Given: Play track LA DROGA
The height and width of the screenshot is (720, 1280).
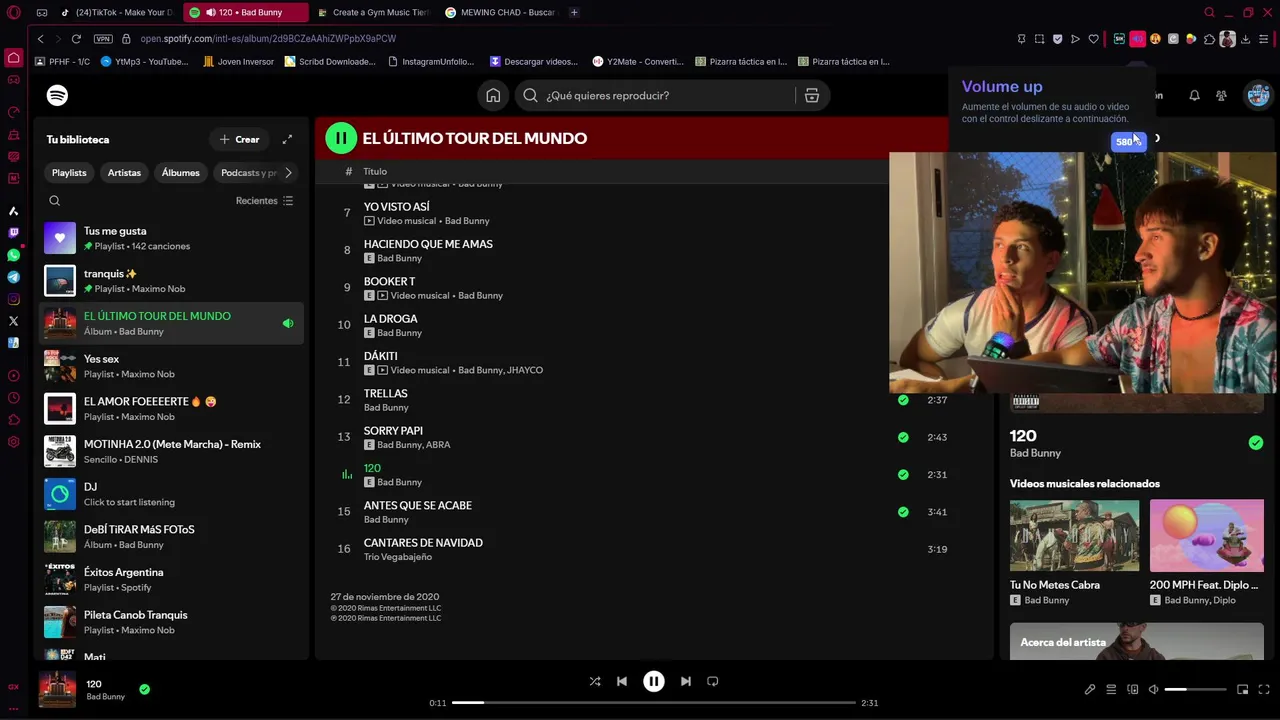Looking at the screenshot, I should click(x=390, y=319).
